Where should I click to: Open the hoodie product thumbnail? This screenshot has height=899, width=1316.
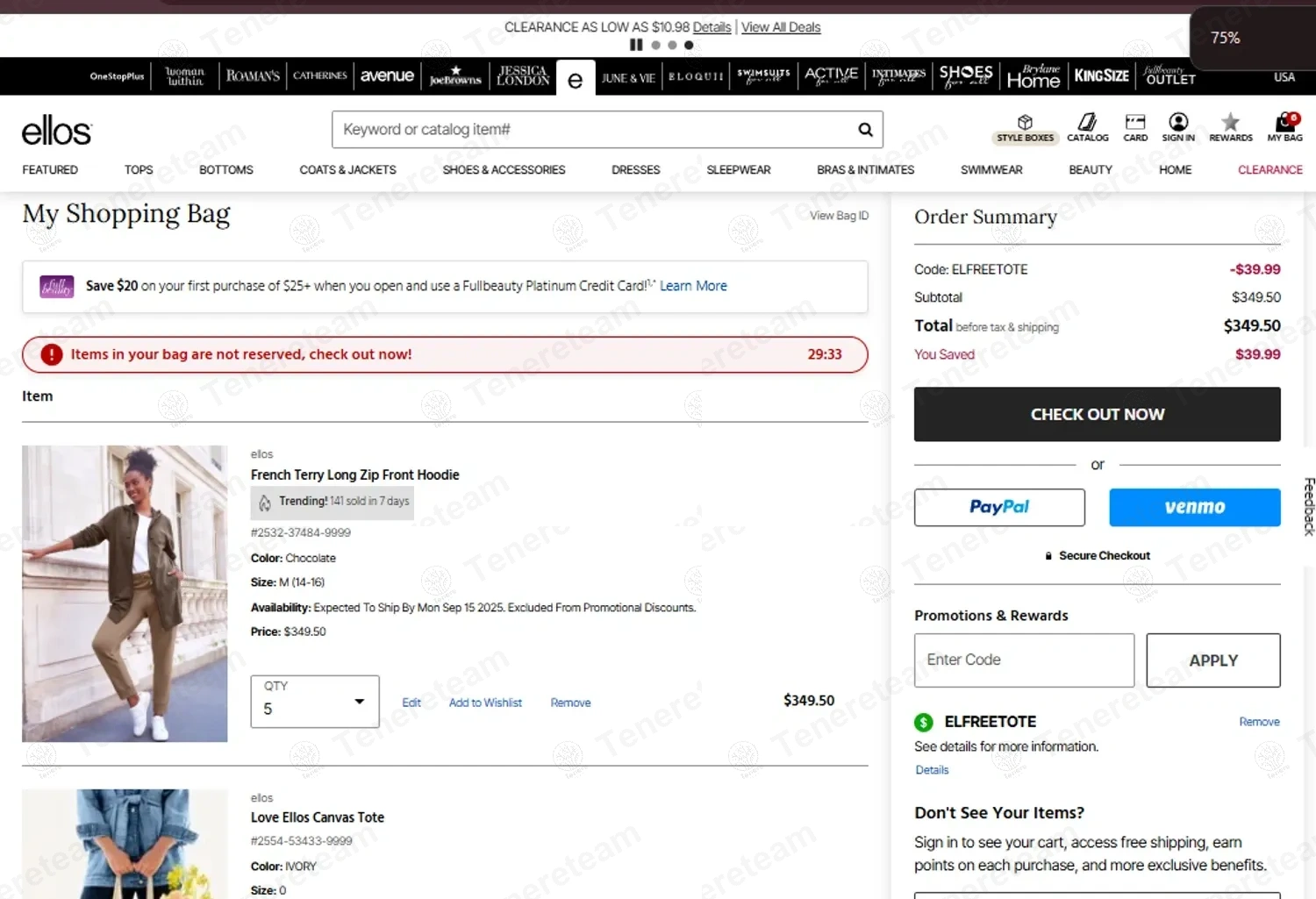tap(125, 594)
